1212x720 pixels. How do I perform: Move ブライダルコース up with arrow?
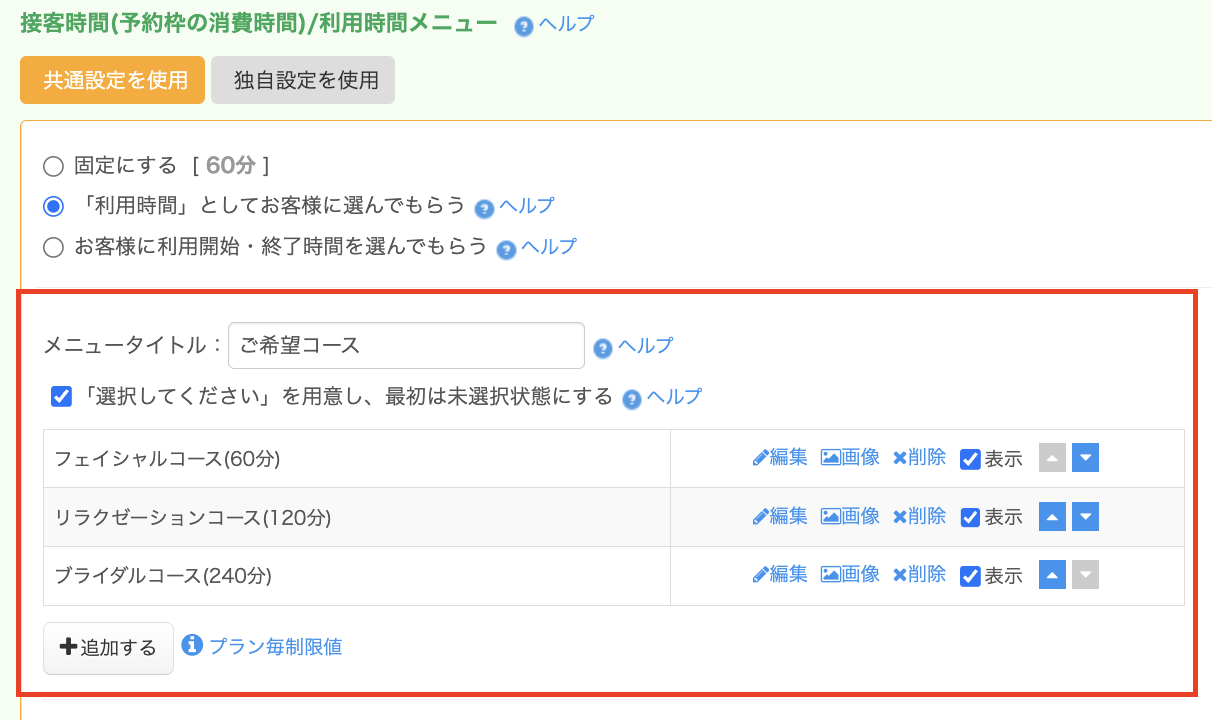click(1052, 575)
